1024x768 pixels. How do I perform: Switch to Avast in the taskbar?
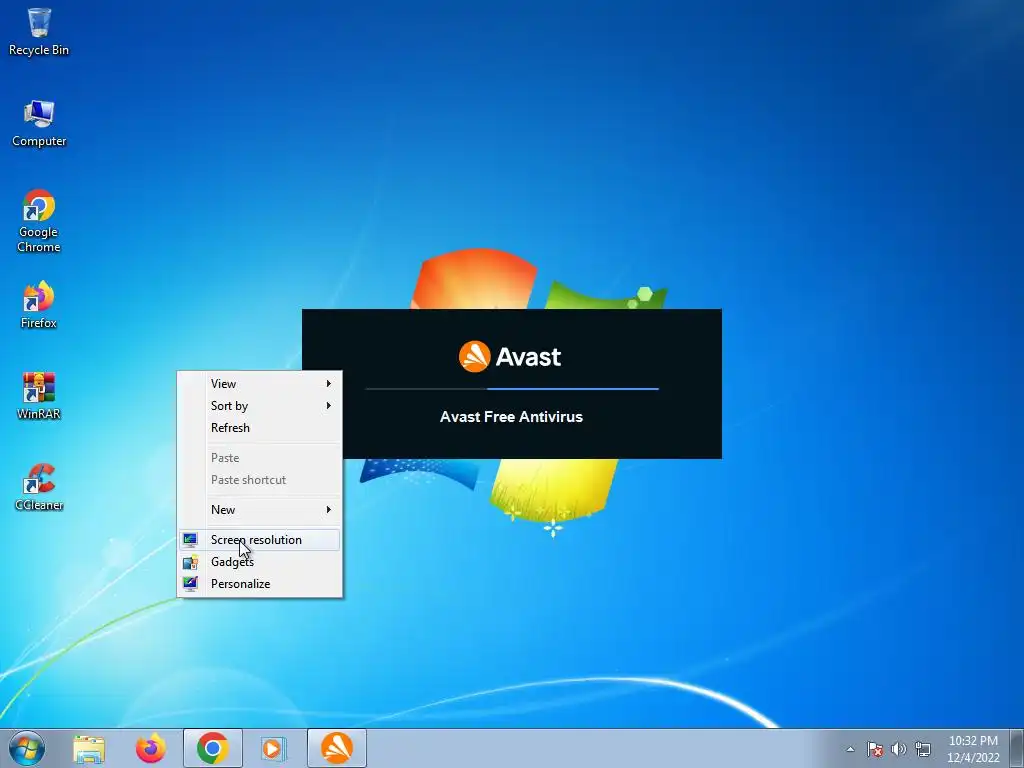click(337, 748)
